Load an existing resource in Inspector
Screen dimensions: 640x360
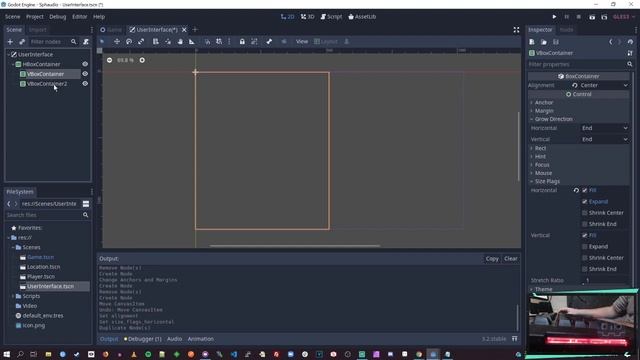tap(544, 42)
